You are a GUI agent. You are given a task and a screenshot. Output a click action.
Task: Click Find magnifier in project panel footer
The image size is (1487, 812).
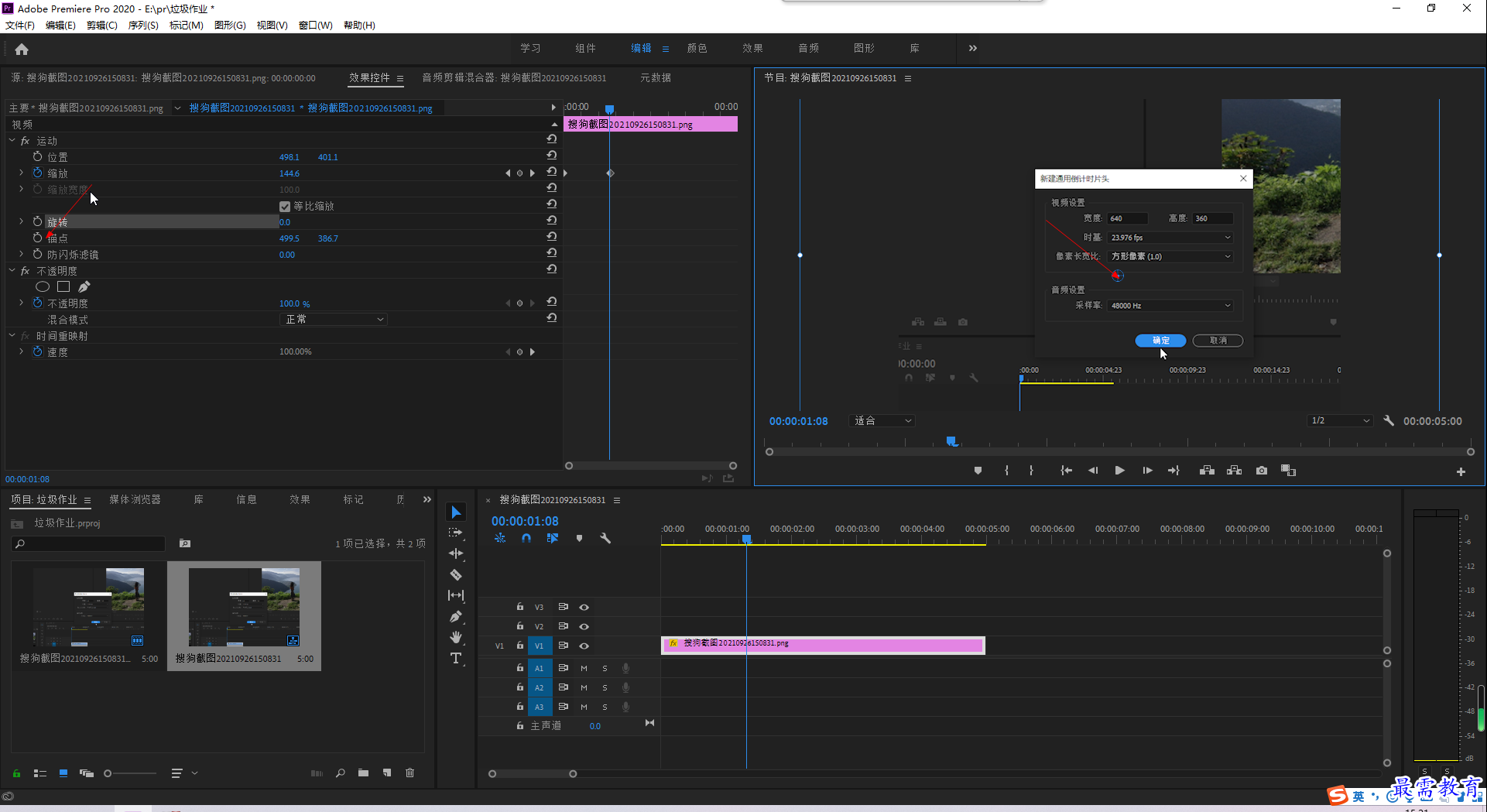(341, 773)
